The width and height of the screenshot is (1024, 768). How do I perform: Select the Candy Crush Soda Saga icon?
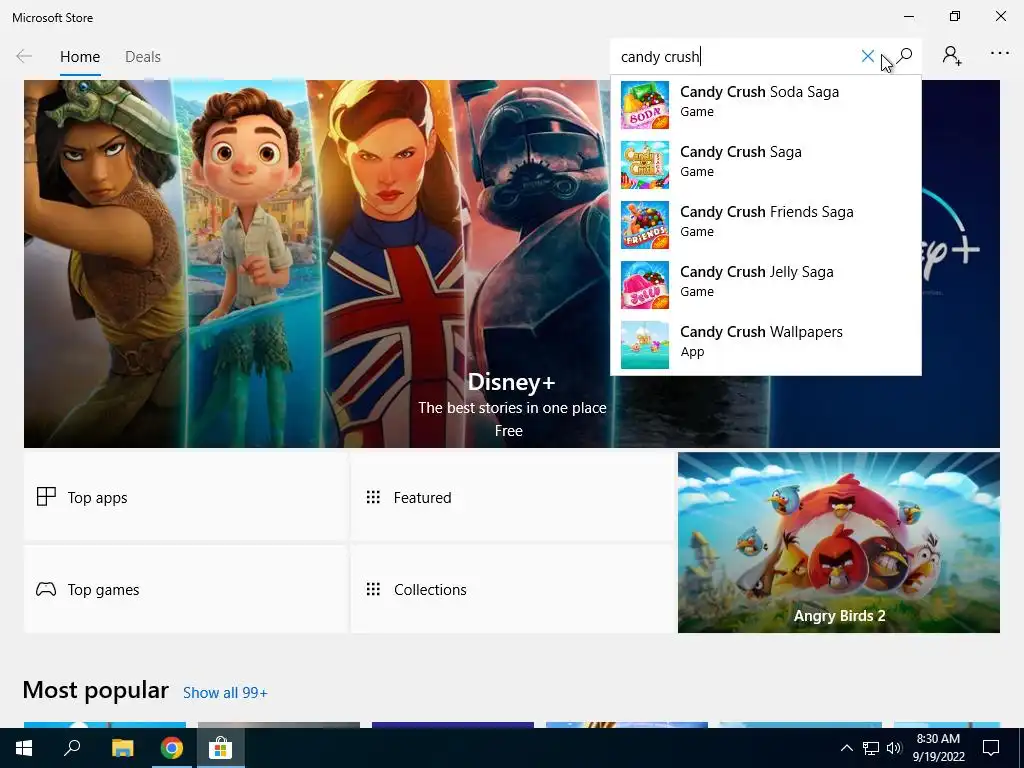645,105
